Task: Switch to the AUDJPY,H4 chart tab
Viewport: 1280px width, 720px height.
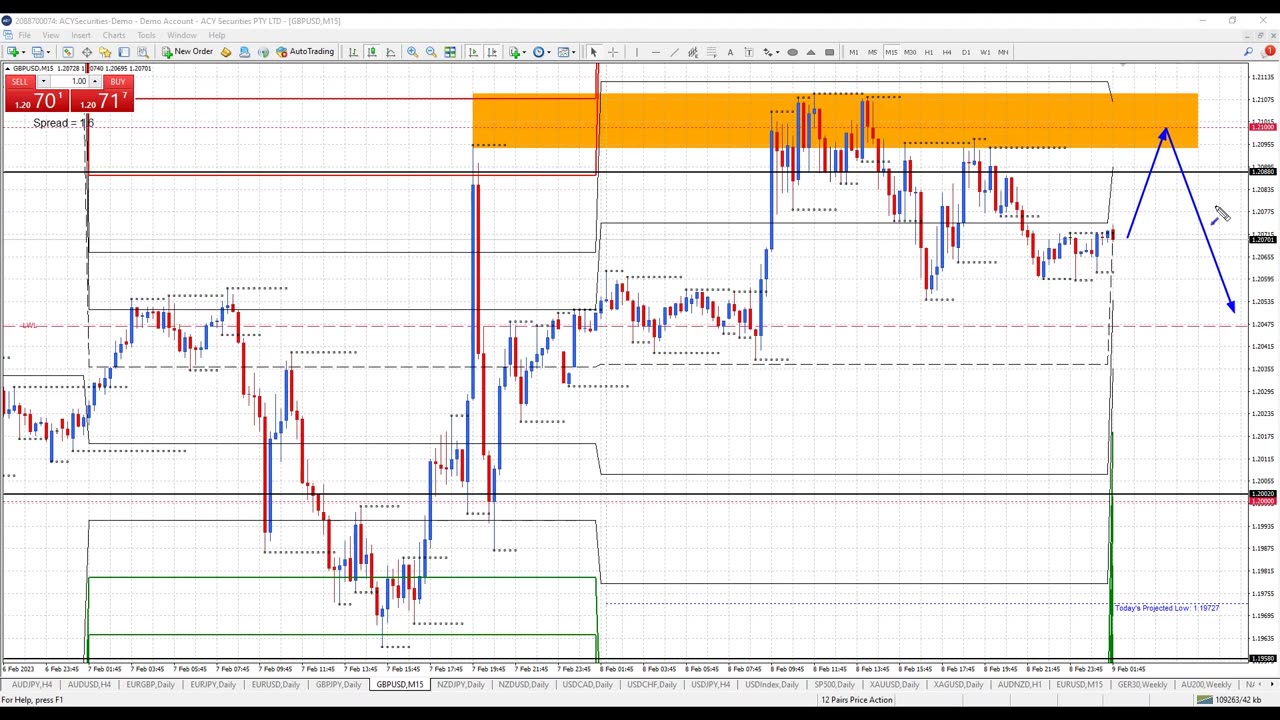Action: click(x=31, y=685)
